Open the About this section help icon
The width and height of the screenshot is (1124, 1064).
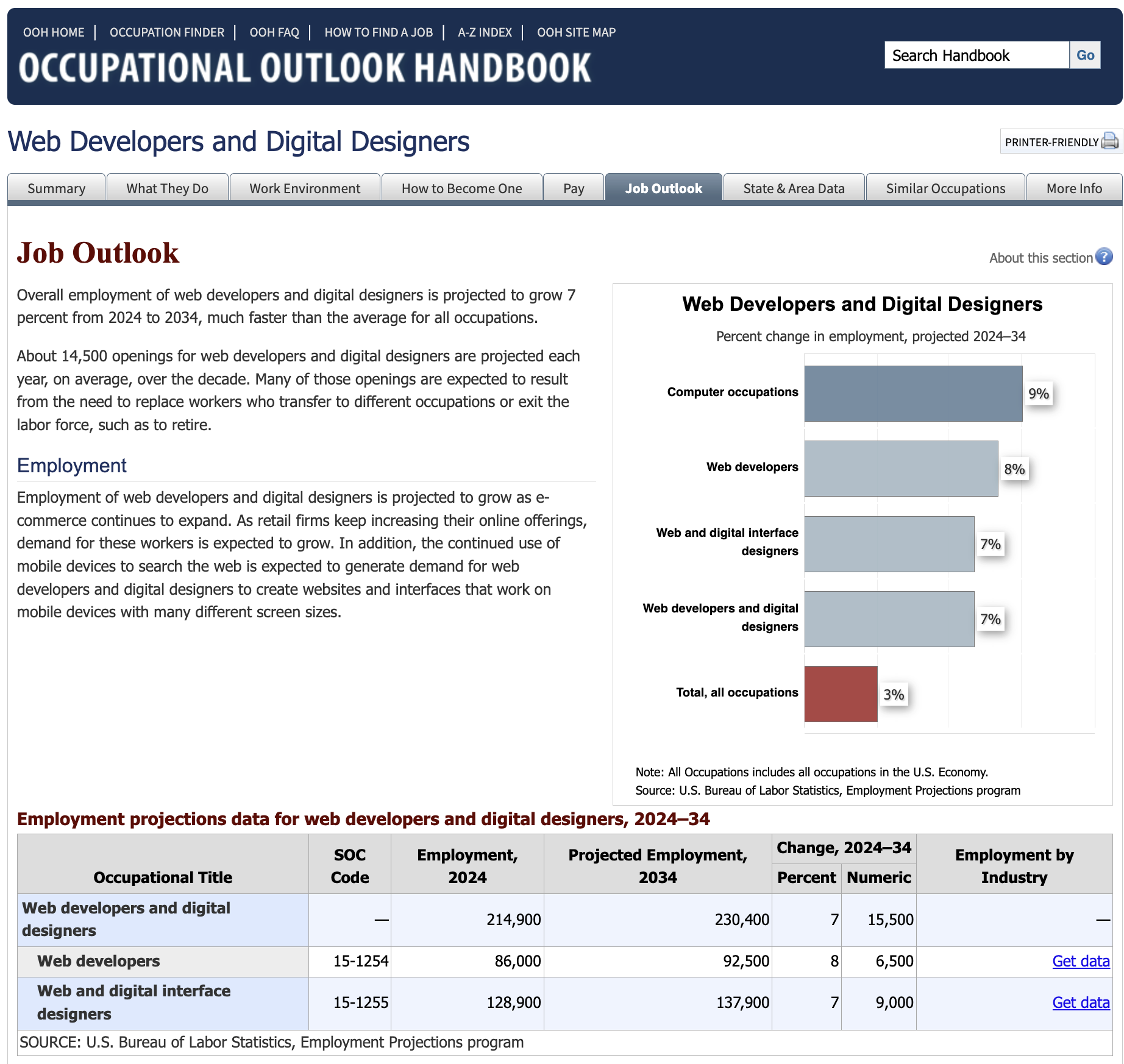tap(1104, 257)
